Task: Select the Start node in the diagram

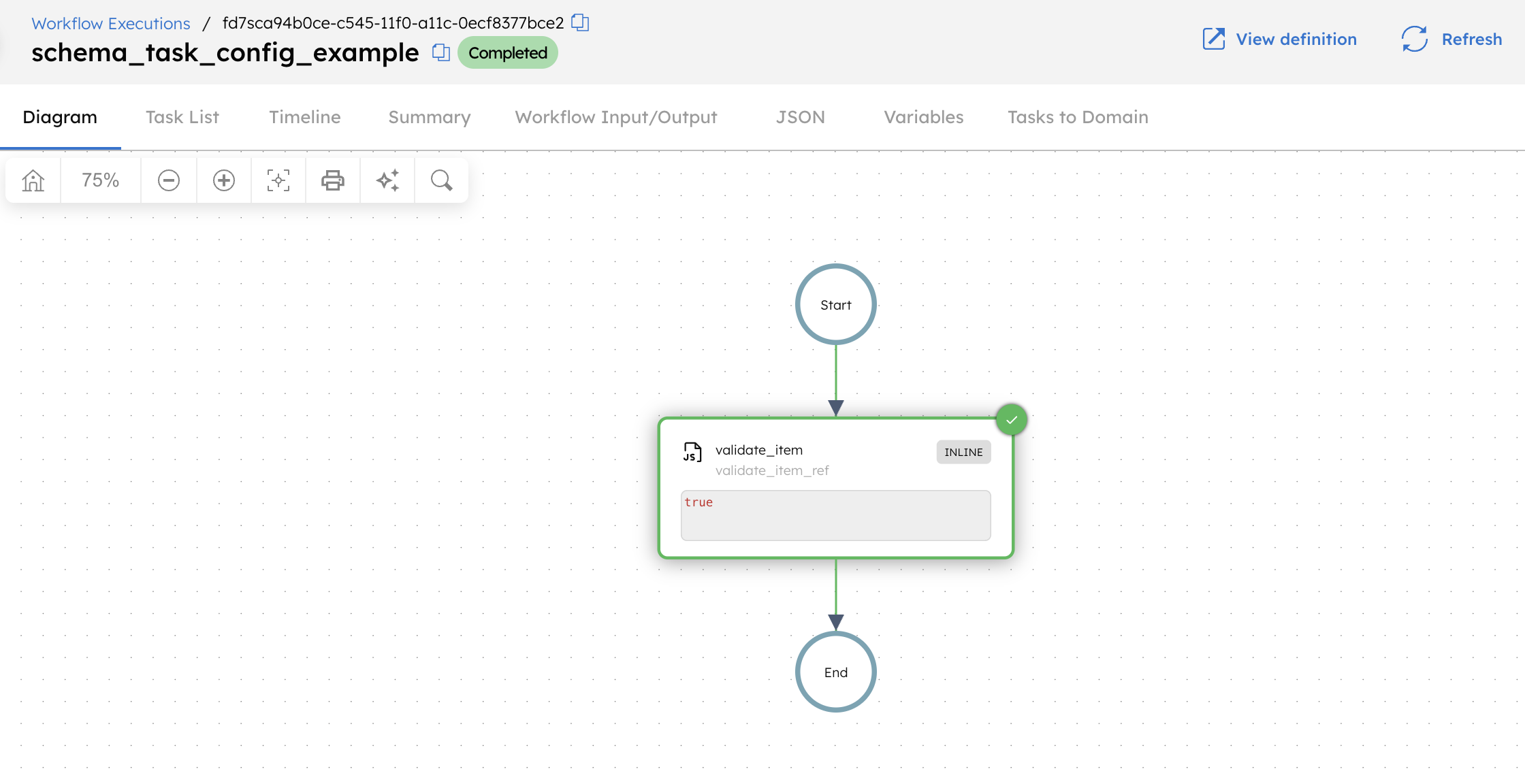Action: tap(835, 304)
